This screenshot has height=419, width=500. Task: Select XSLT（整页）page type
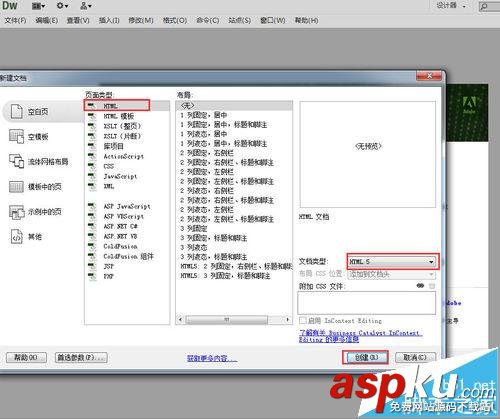[x=122, y=126]
